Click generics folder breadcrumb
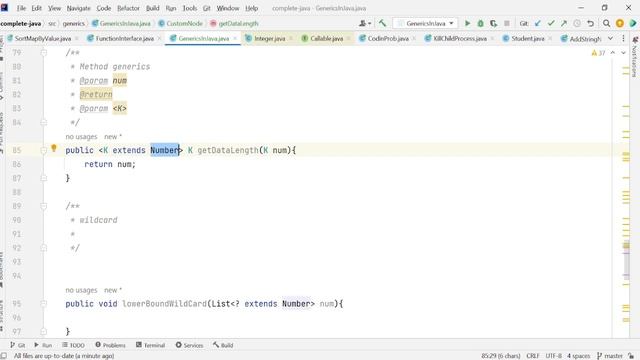 73,24
